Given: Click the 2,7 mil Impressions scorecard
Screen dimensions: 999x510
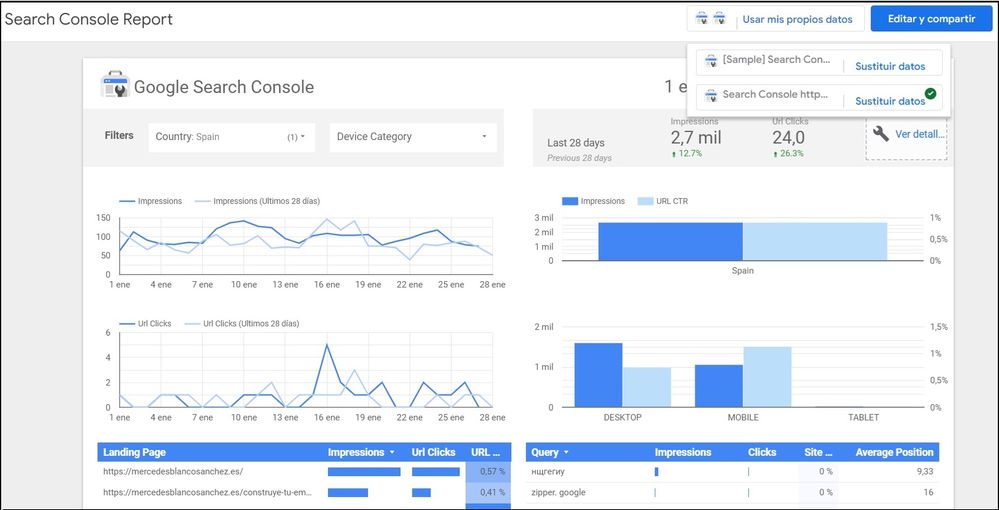Looking at the screenshot, I should [x=696, y=138].
